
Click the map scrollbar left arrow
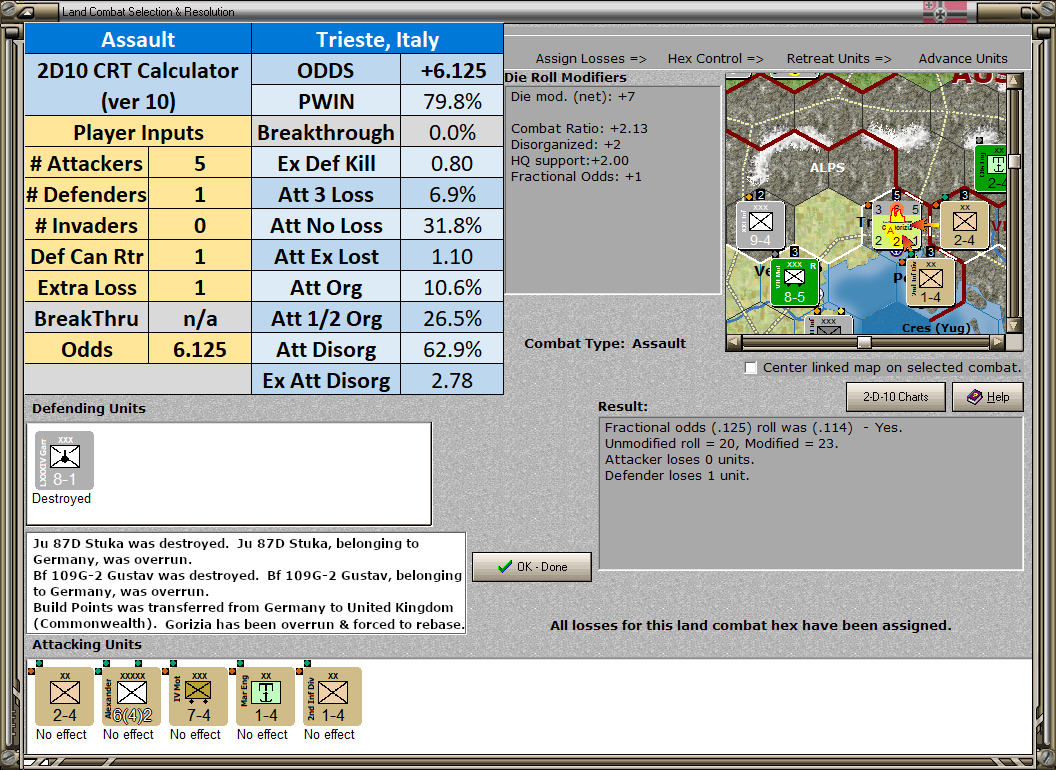(x=733, y=342)
